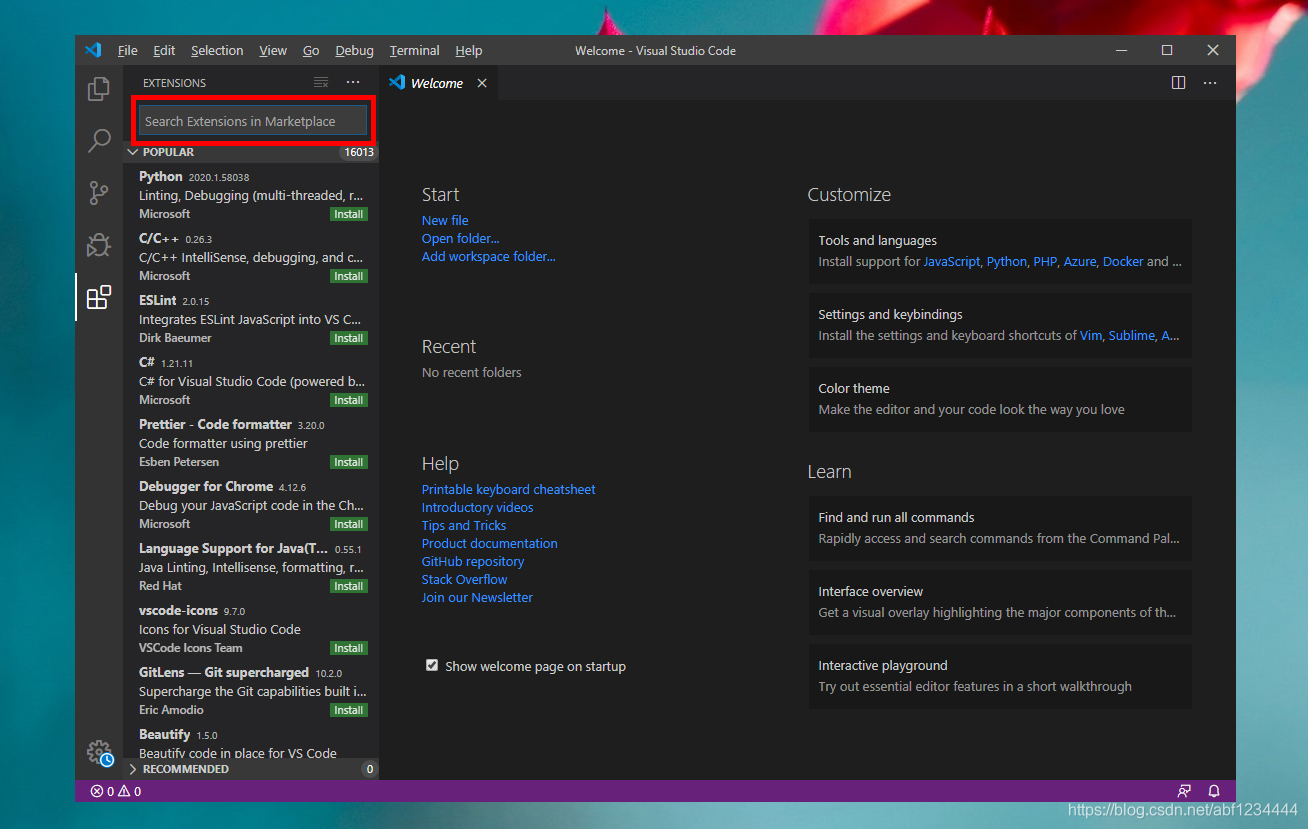Click the Vim keybindings link
The image size is (1308, 829).
tap(1091, 335)
